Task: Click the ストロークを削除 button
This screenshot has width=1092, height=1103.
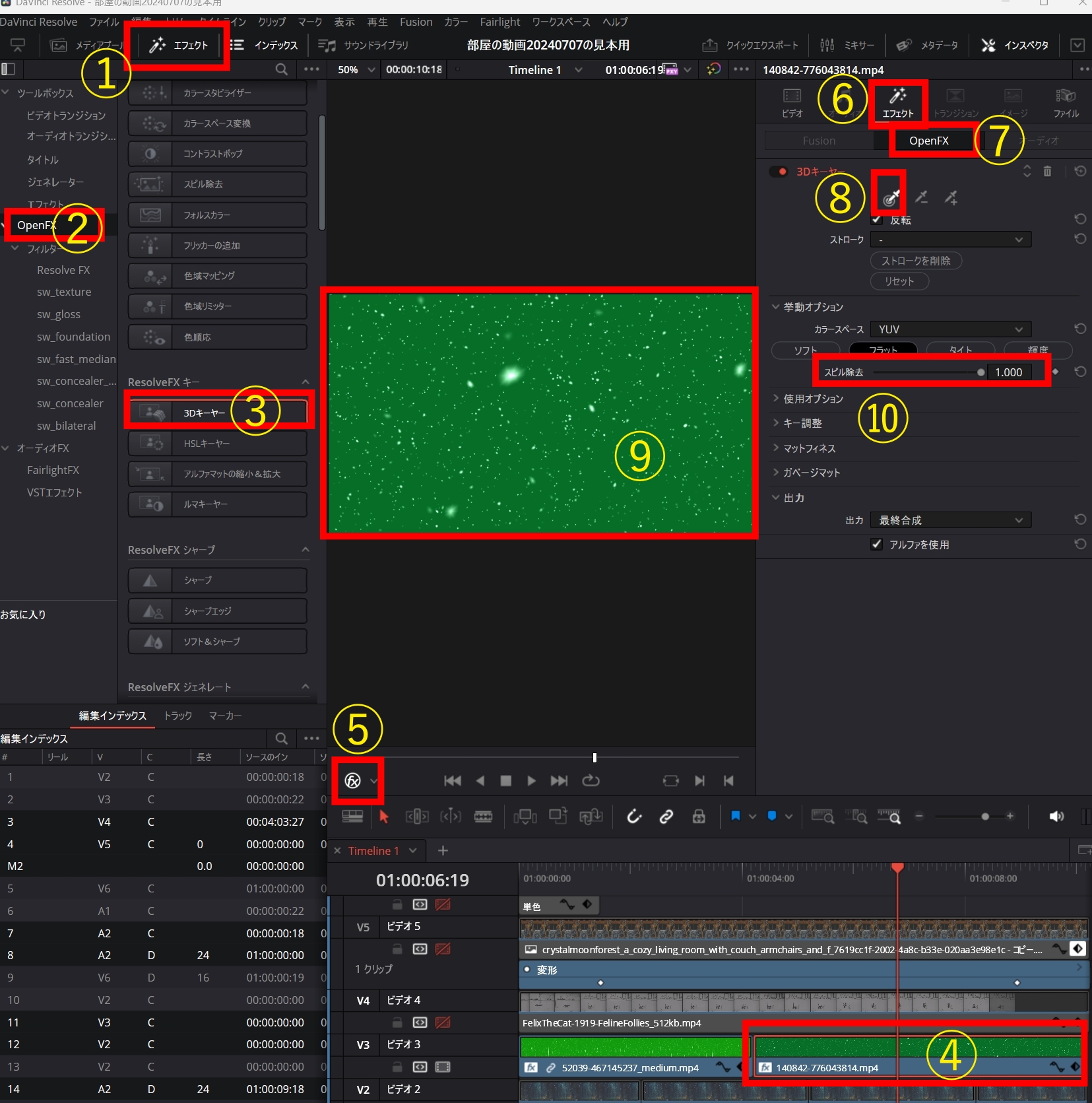Action: [x=916, y=261]
